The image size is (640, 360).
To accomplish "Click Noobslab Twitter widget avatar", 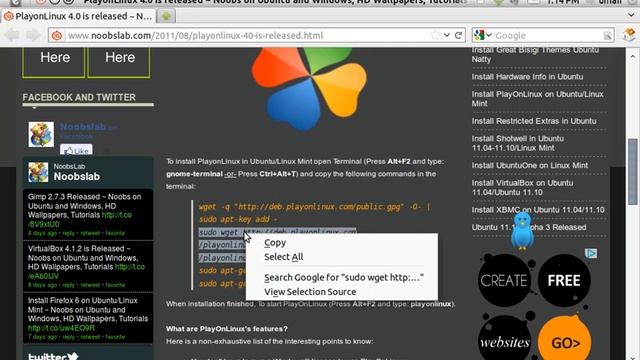I will 38,172.
